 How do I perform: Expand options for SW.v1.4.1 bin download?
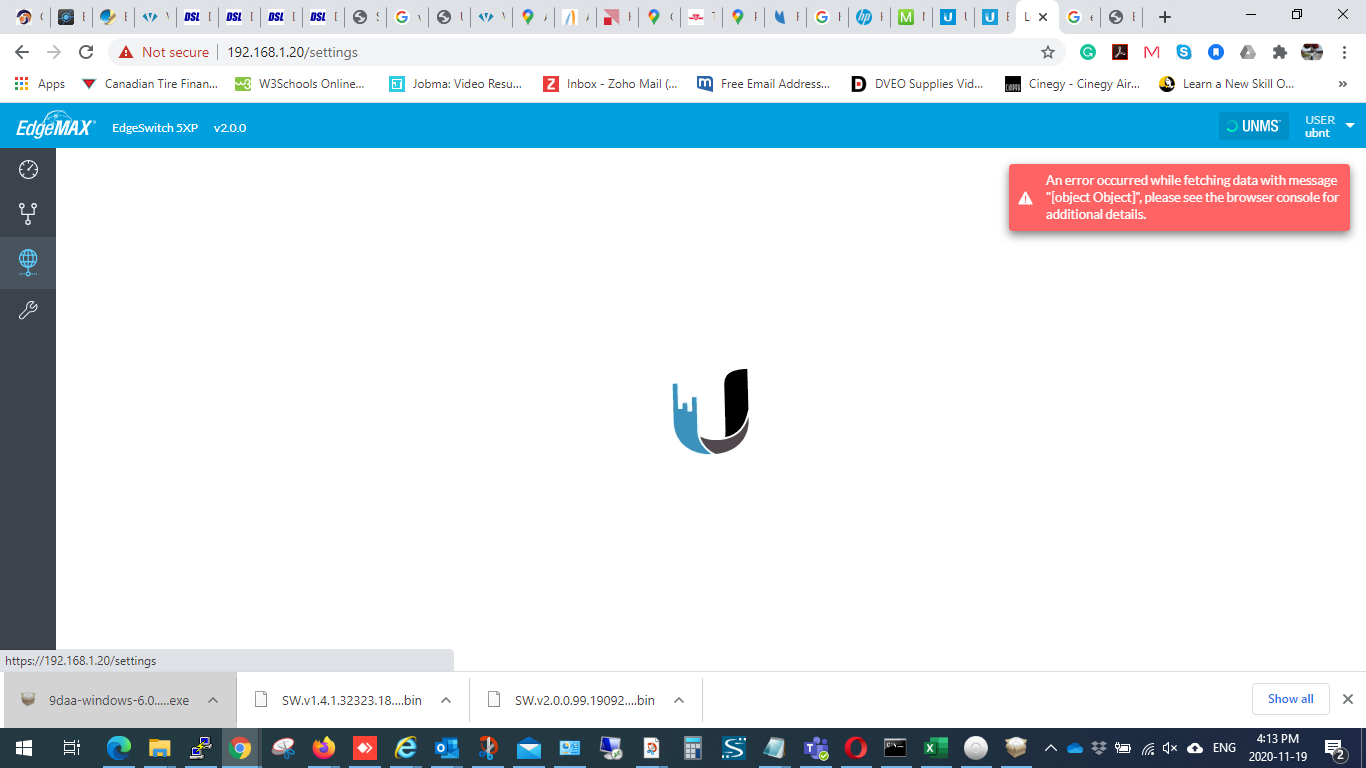(446, 700)
